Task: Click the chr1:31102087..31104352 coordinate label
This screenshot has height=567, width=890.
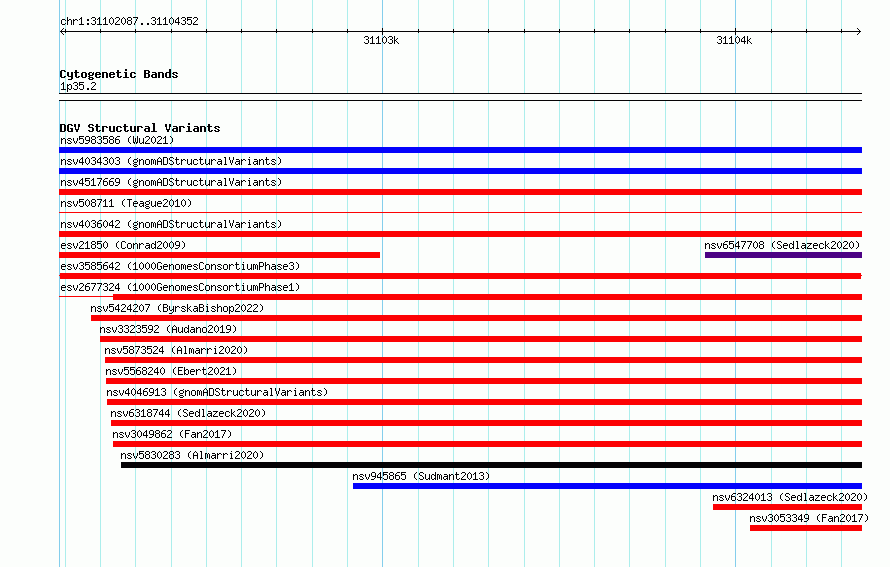Action: 129,22
